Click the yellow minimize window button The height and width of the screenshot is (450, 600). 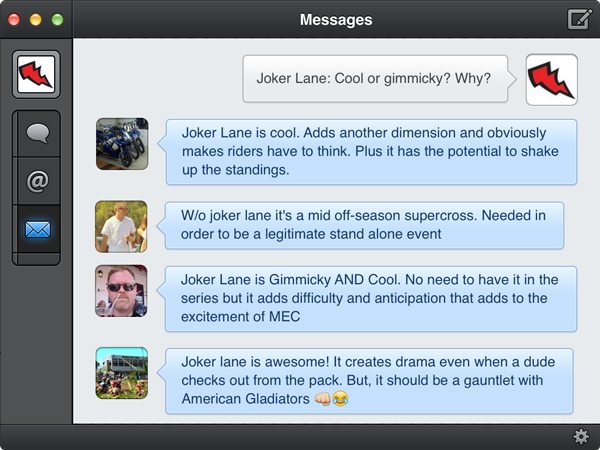(36, 20)
